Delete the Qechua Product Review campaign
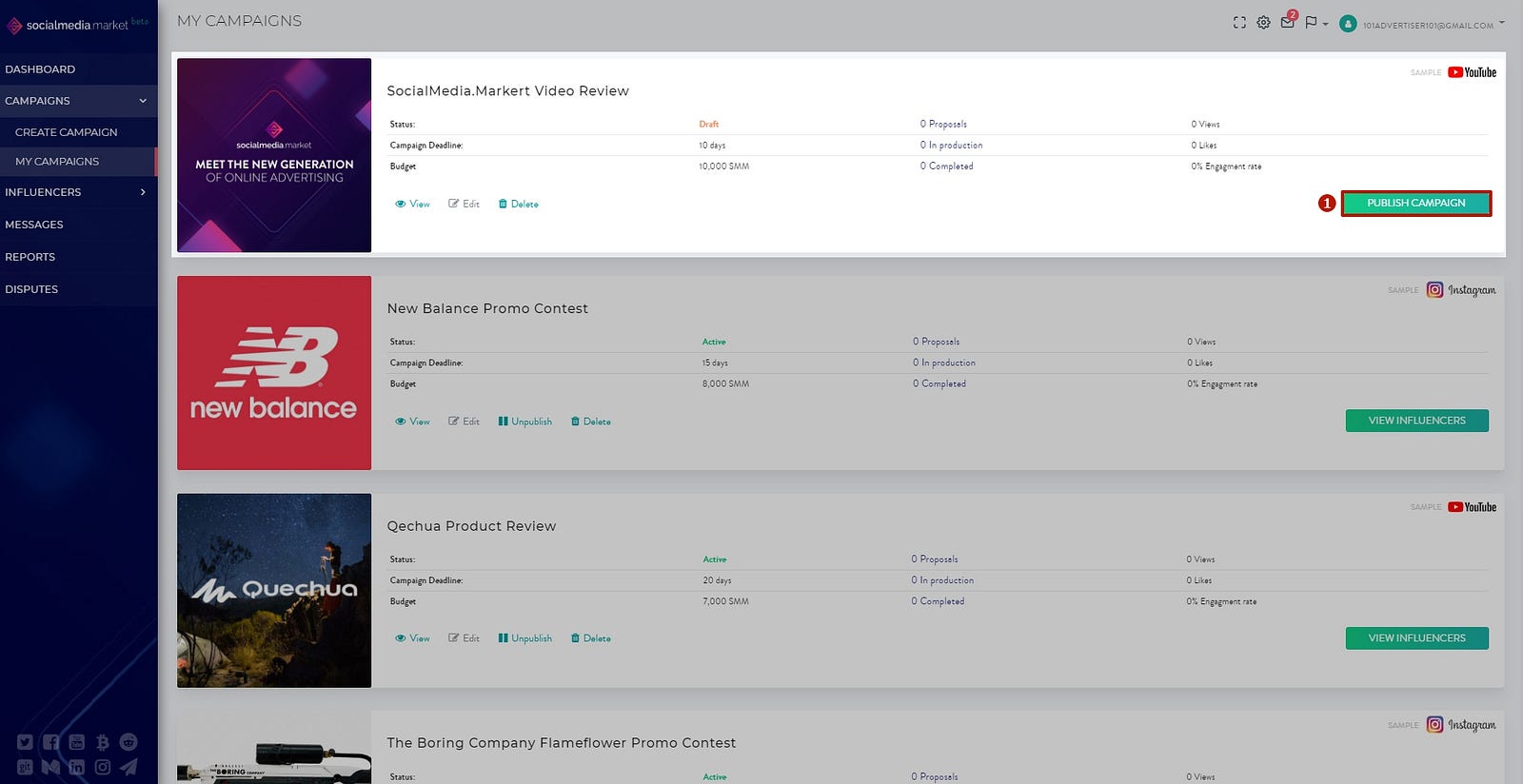 click(x=591, y=638)
